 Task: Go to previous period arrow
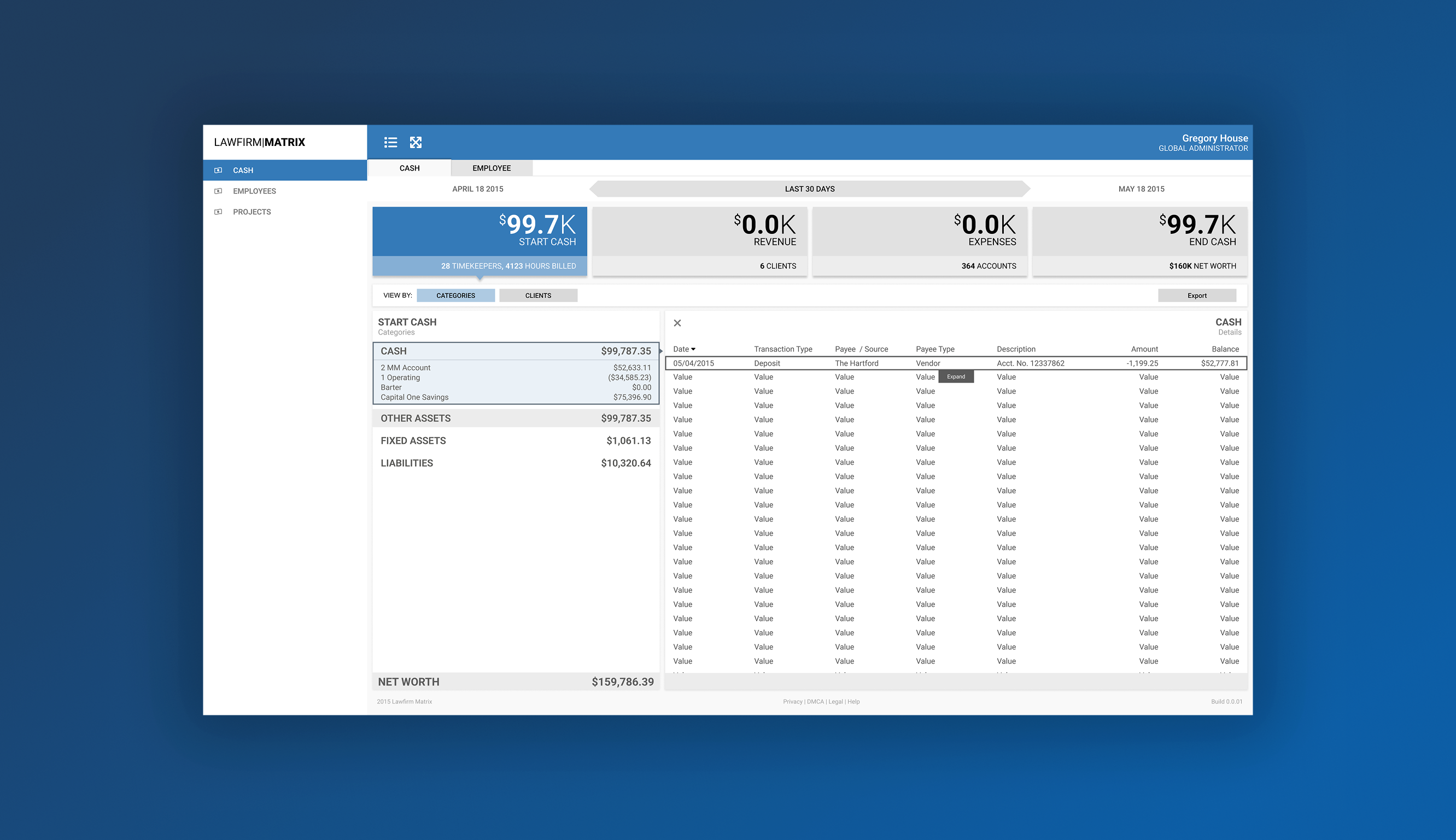[x=594, y=189]
